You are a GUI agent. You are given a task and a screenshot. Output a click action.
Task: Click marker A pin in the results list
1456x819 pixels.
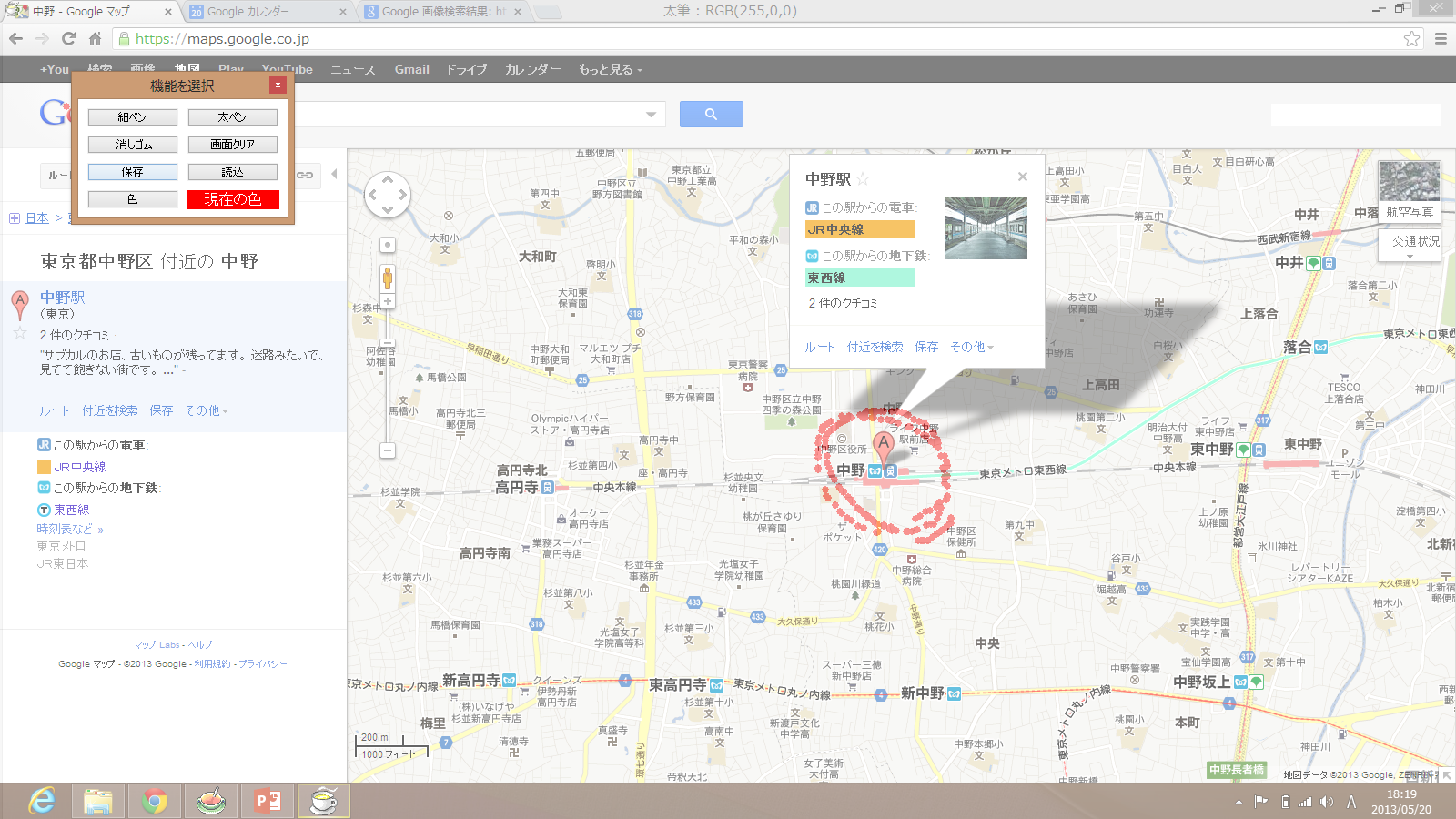click(20, 306)
